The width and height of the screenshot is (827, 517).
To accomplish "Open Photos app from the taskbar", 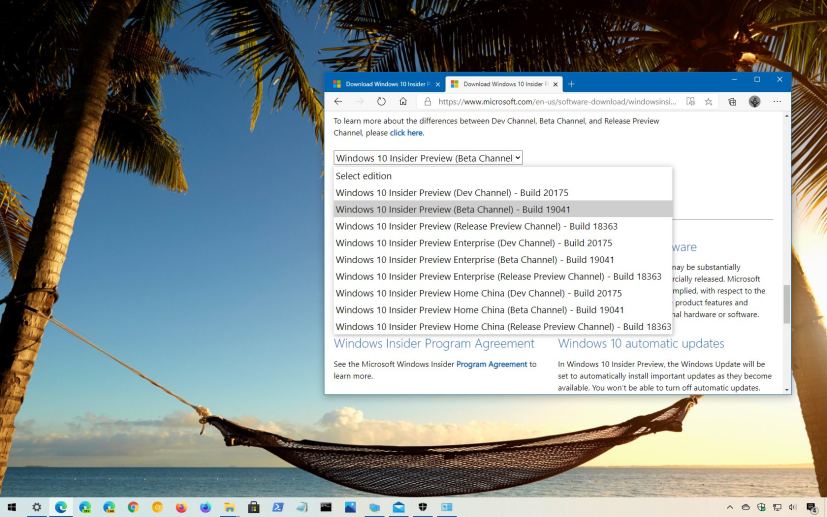I will click(x=350, y=508).
